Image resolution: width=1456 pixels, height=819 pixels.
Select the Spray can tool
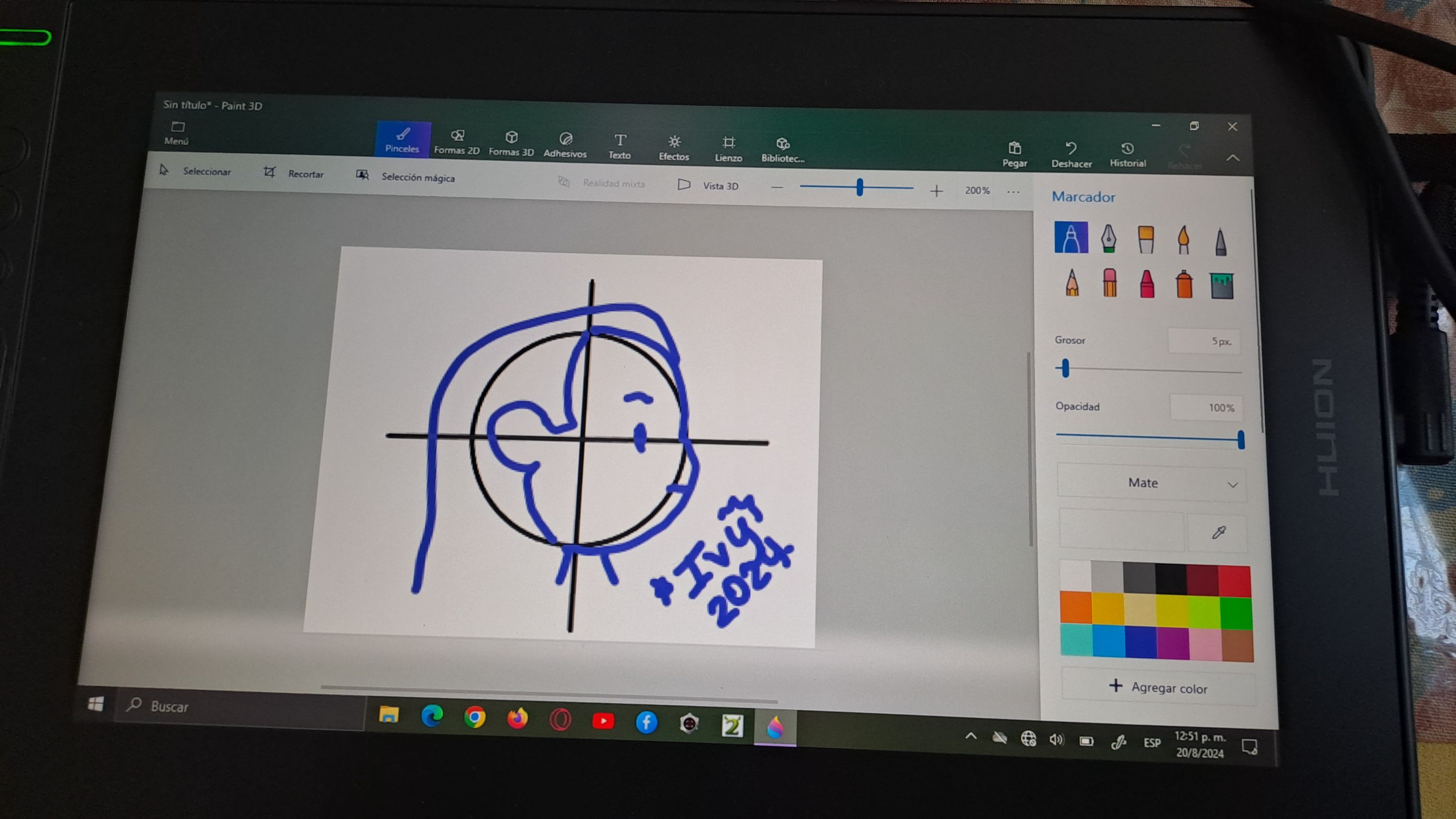(x=1184, y=284)
